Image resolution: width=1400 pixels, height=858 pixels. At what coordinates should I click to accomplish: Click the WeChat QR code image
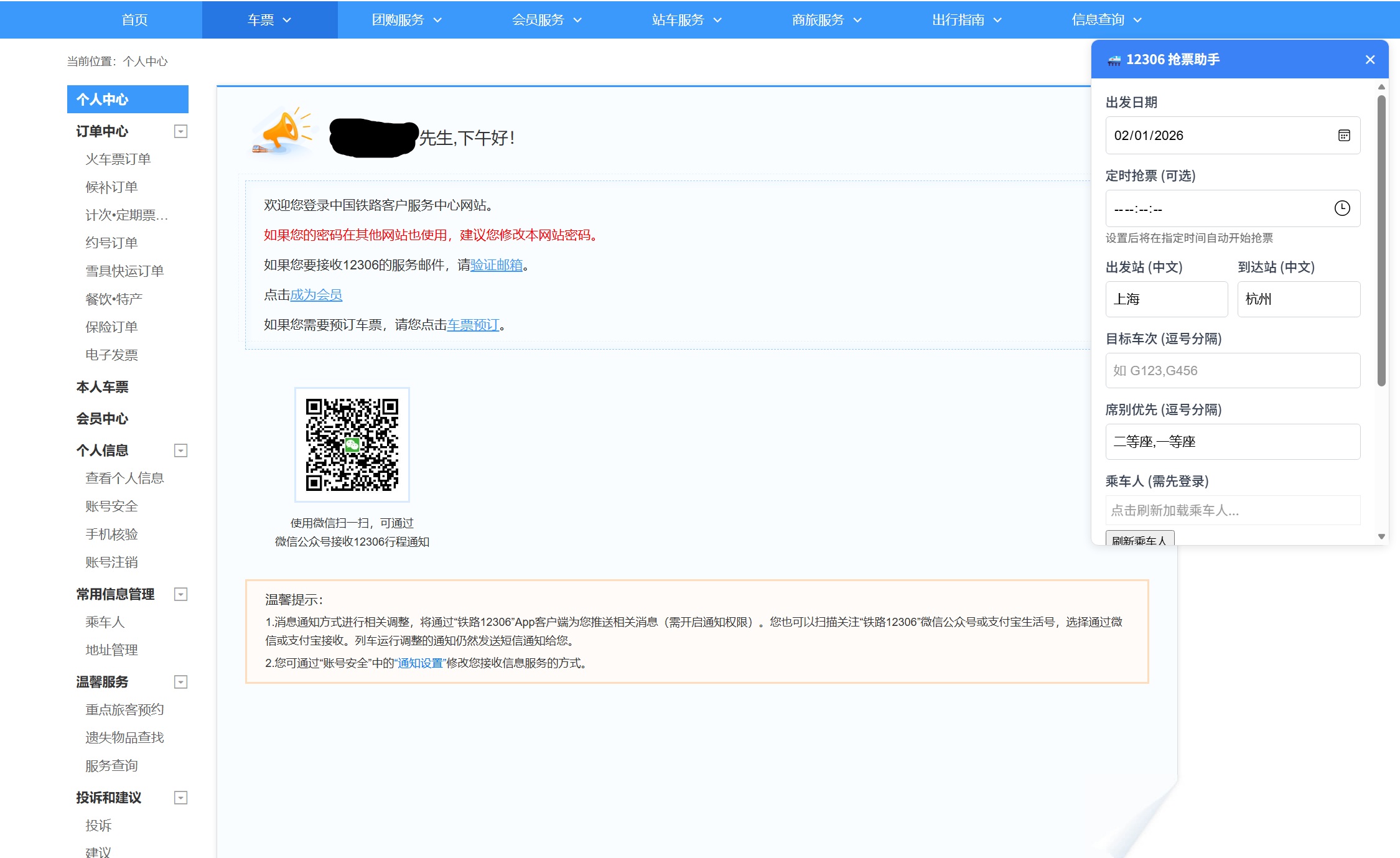coord(352,445)
